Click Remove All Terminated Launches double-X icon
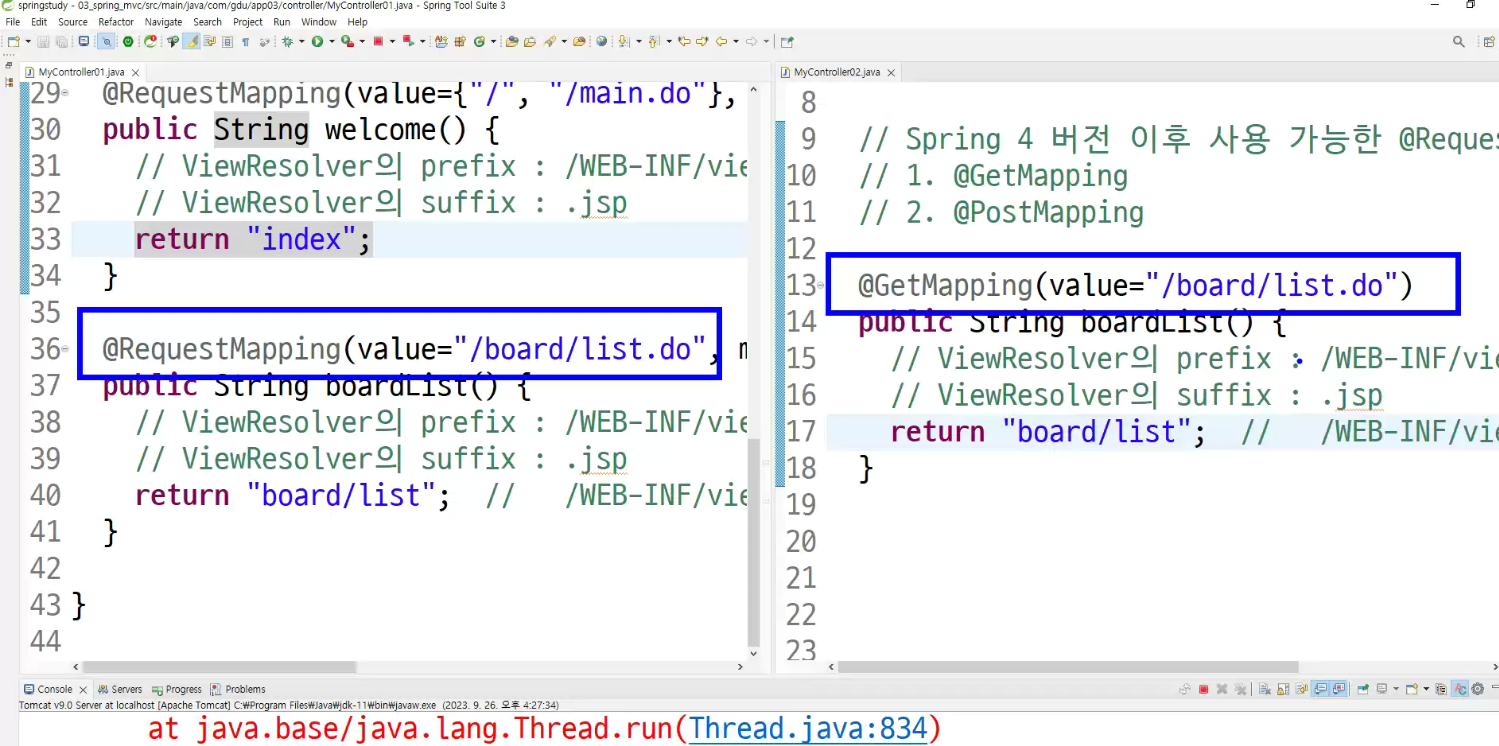The image size is (1499, 746). pos(1240,689)
